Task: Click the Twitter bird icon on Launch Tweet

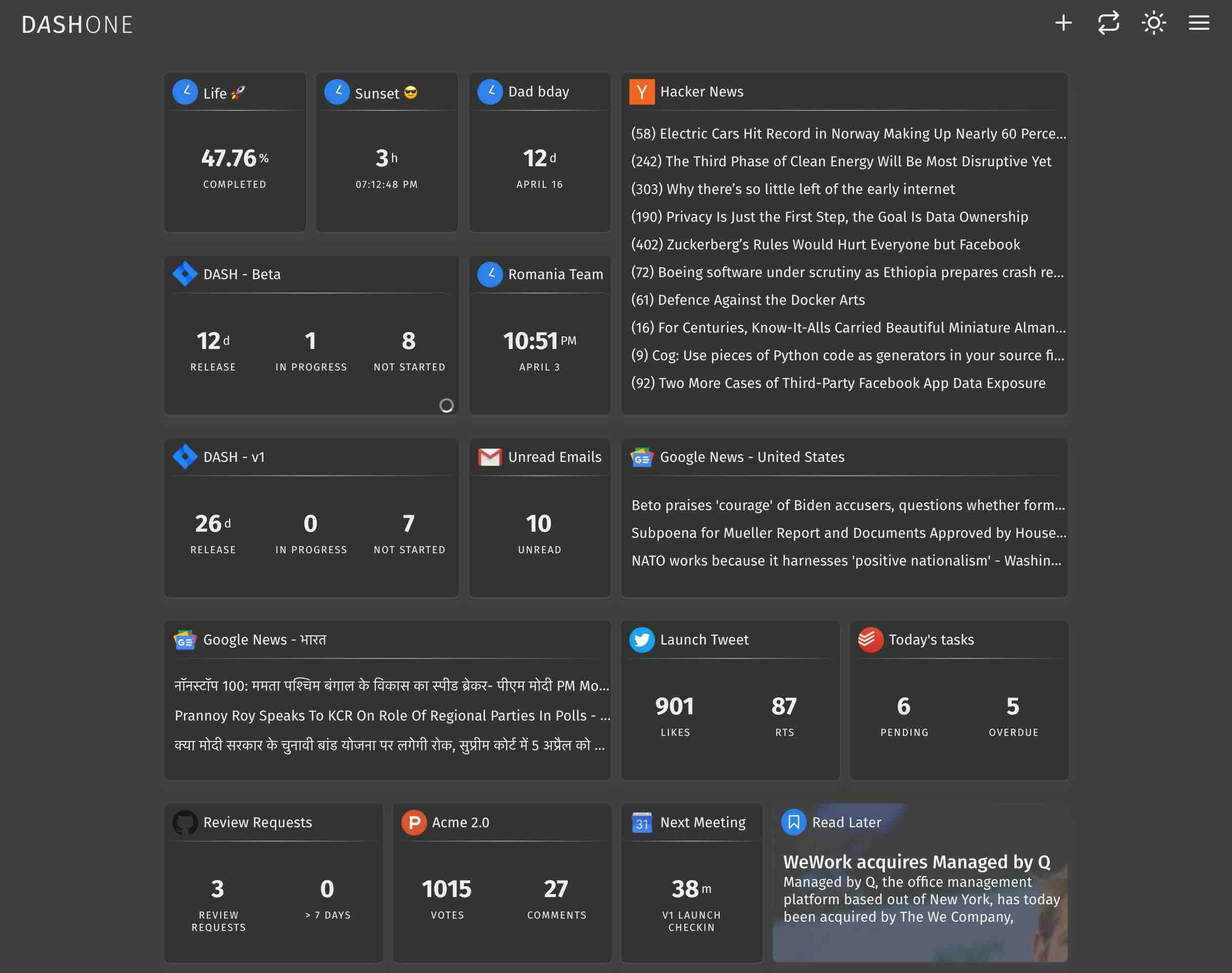Action: (642, 640)
